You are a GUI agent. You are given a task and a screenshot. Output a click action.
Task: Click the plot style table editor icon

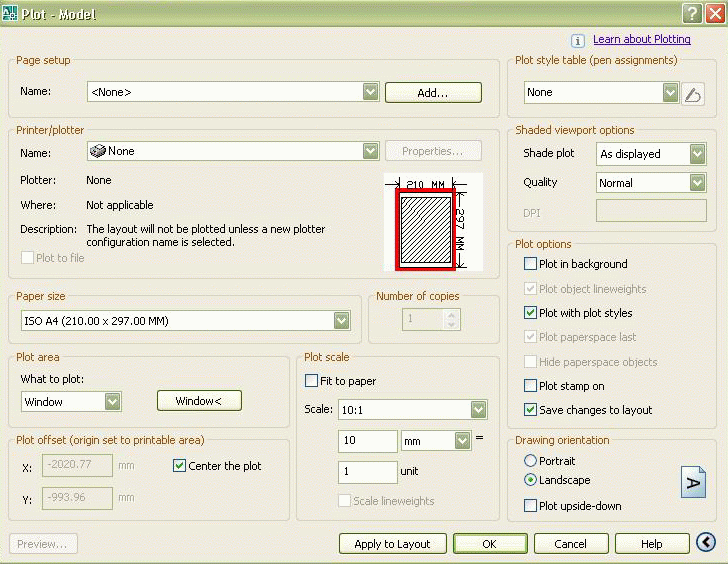tap(693, 94)
